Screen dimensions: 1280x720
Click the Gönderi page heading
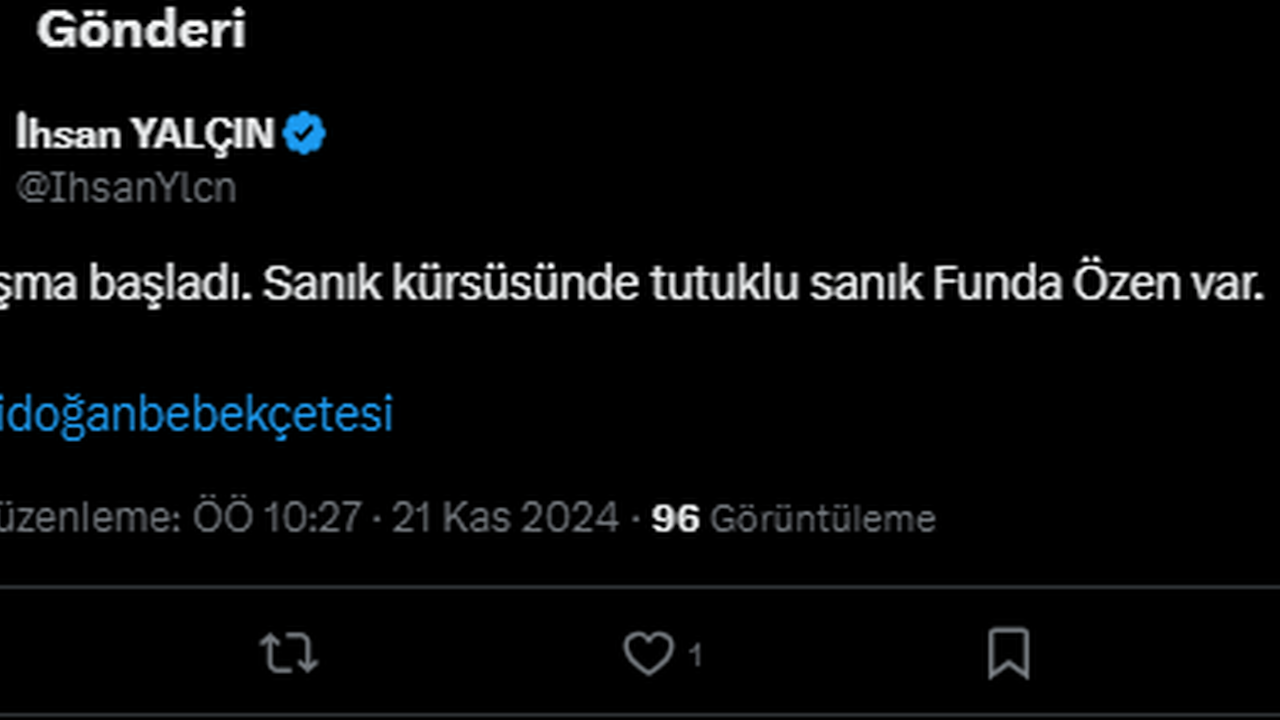[141, 31]
